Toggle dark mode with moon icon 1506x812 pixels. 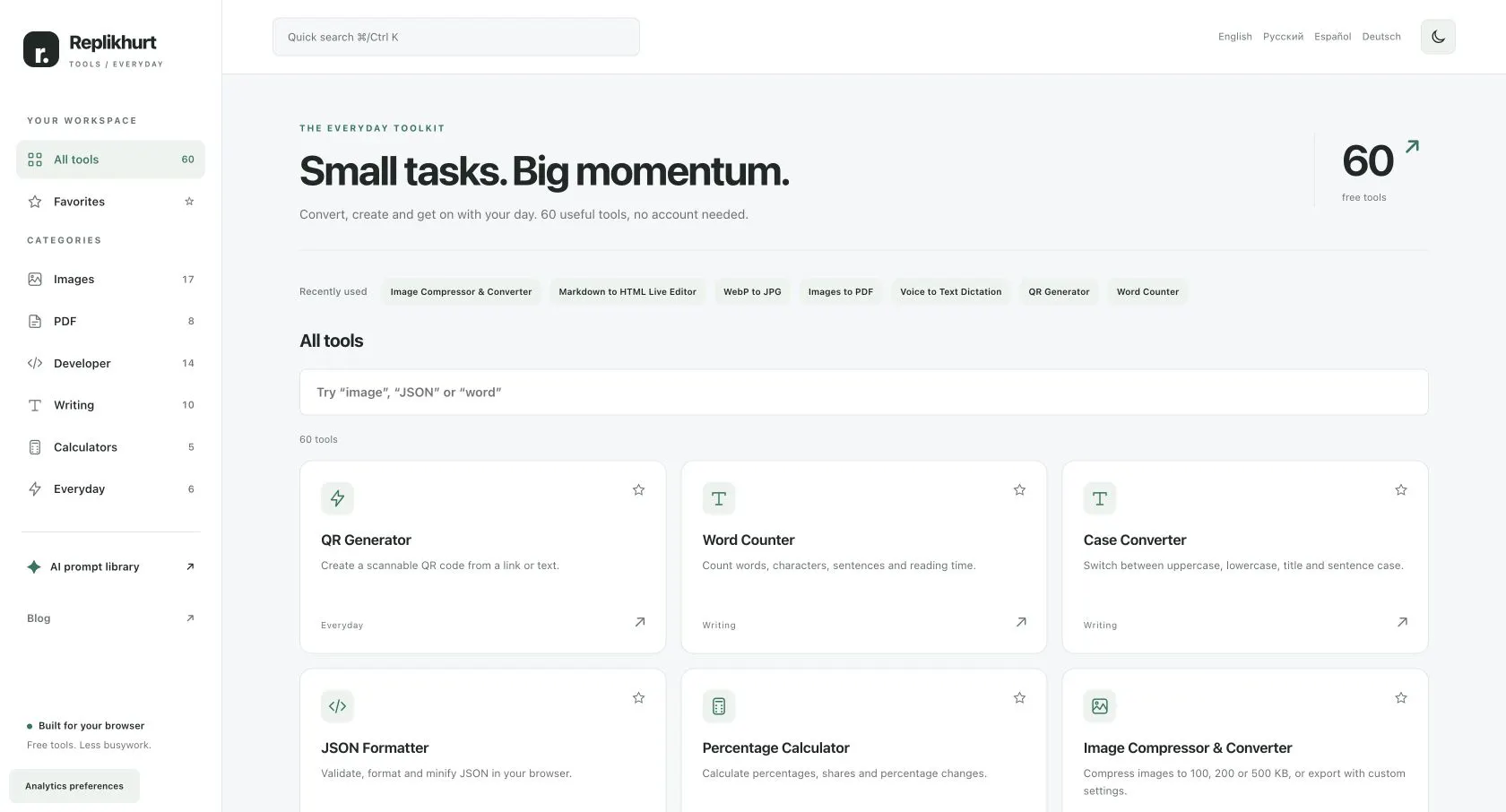1438,37
